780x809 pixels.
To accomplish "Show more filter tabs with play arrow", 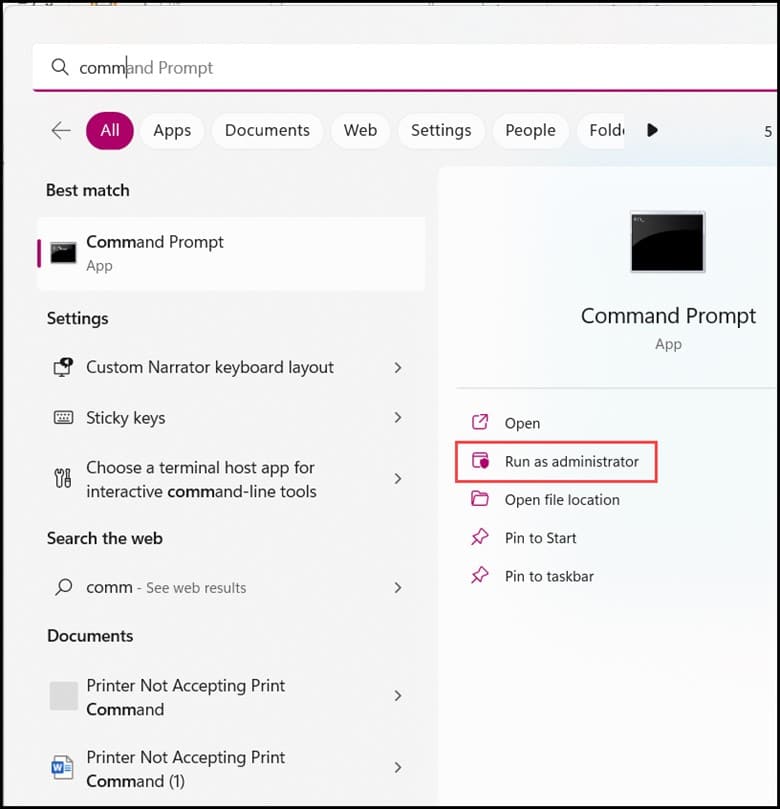I will tap(652, 130).
